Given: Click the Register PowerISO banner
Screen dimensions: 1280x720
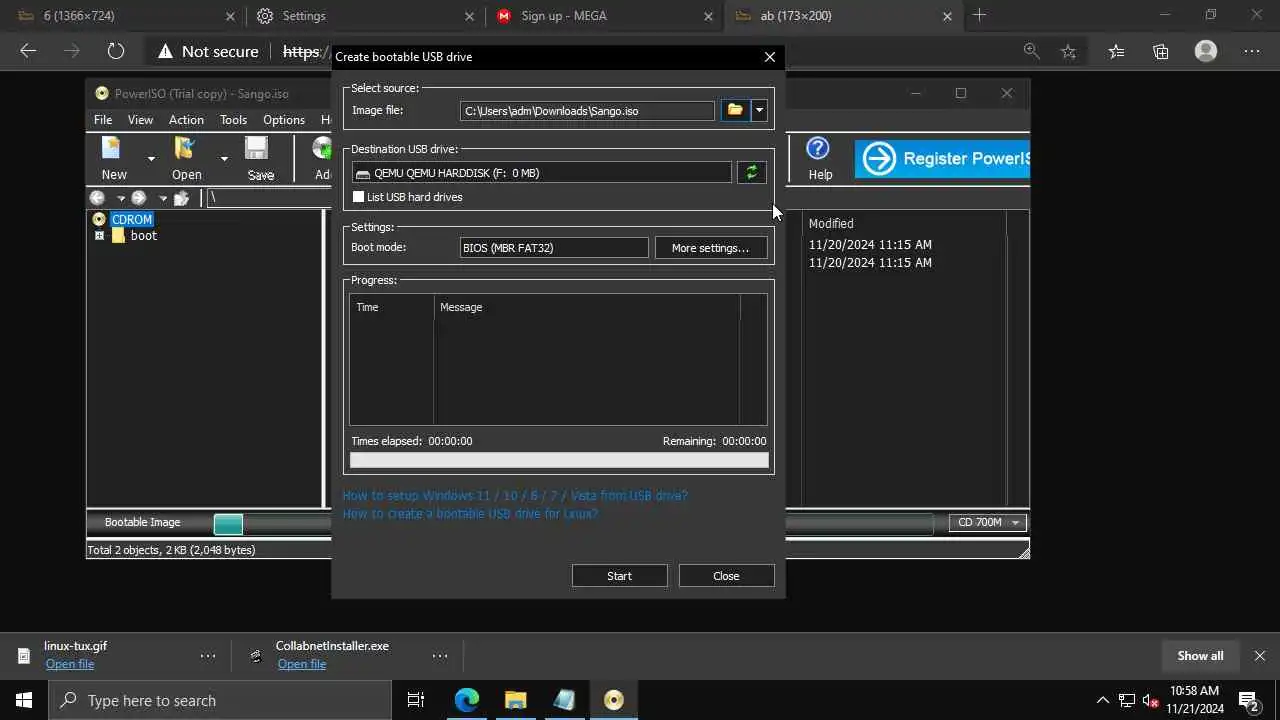Looking at the screenshot, I should 942,159.
